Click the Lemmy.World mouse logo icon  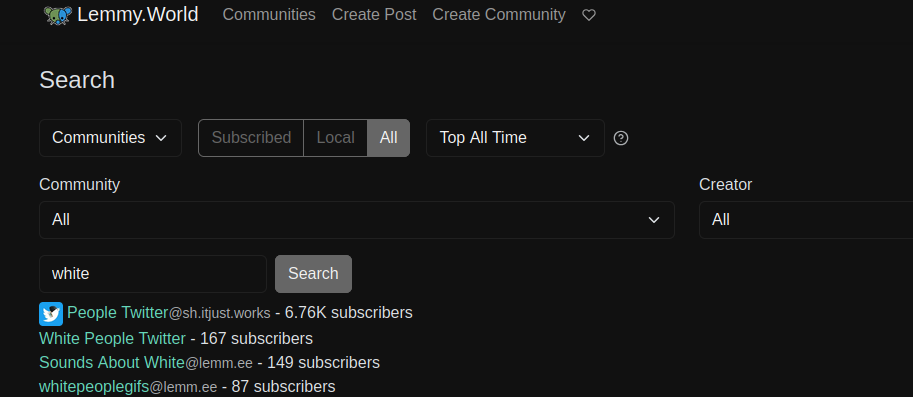pos(58,15)
